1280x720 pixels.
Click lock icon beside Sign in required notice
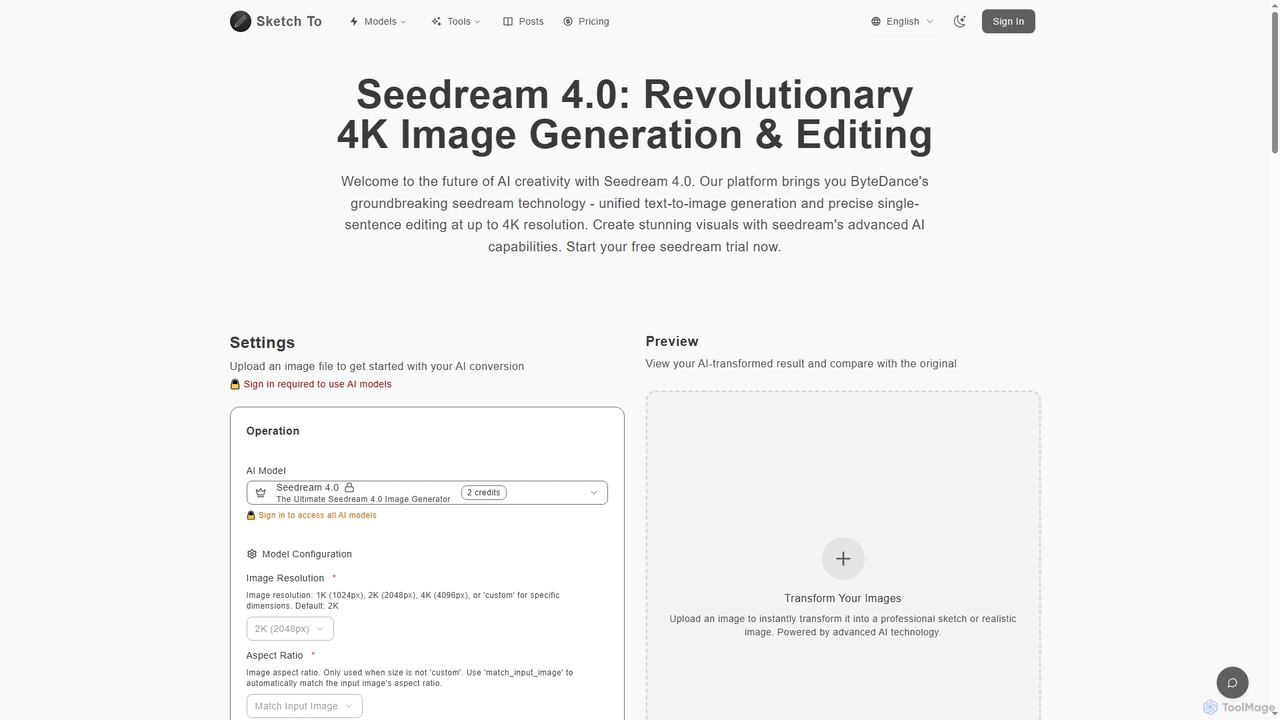pos(235,384)
